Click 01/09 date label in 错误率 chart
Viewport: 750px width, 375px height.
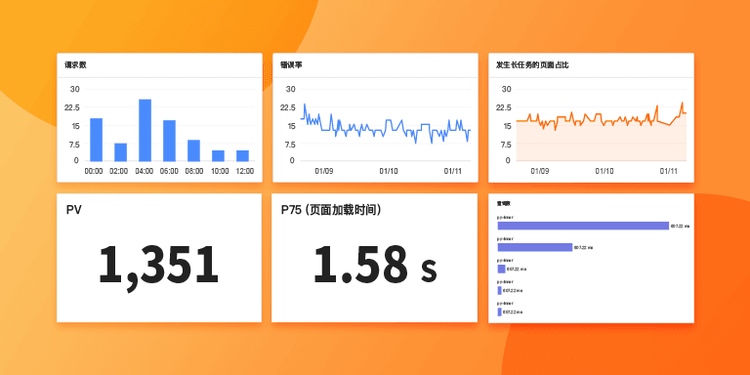(x=324, y=171)
